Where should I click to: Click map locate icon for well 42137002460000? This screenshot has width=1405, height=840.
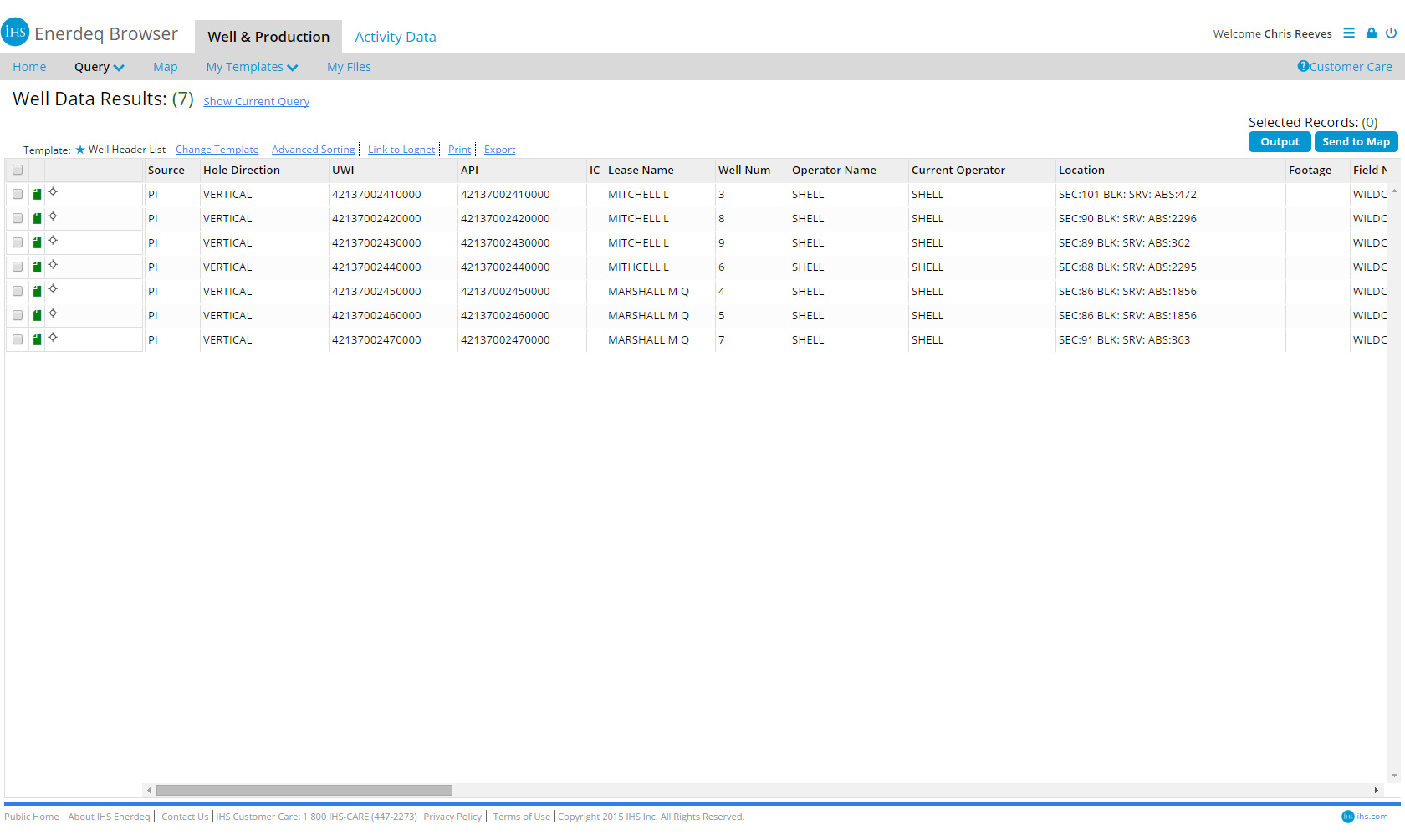53,313
